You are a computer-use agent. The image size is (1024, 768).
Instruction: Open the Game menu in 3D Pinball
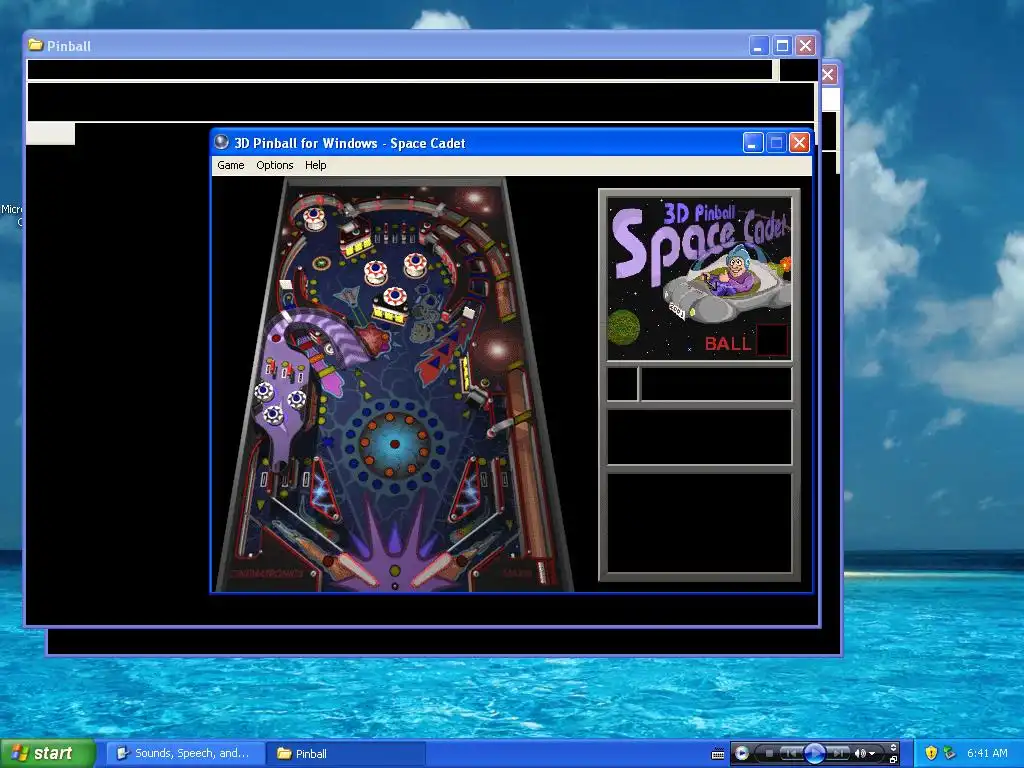[x=231, y=165]
